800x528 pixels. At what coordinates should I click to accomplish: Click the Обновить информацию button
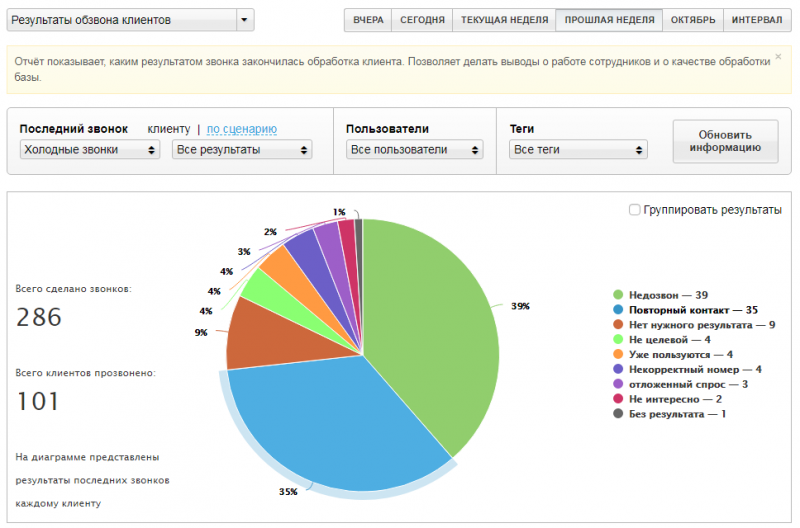725,142
